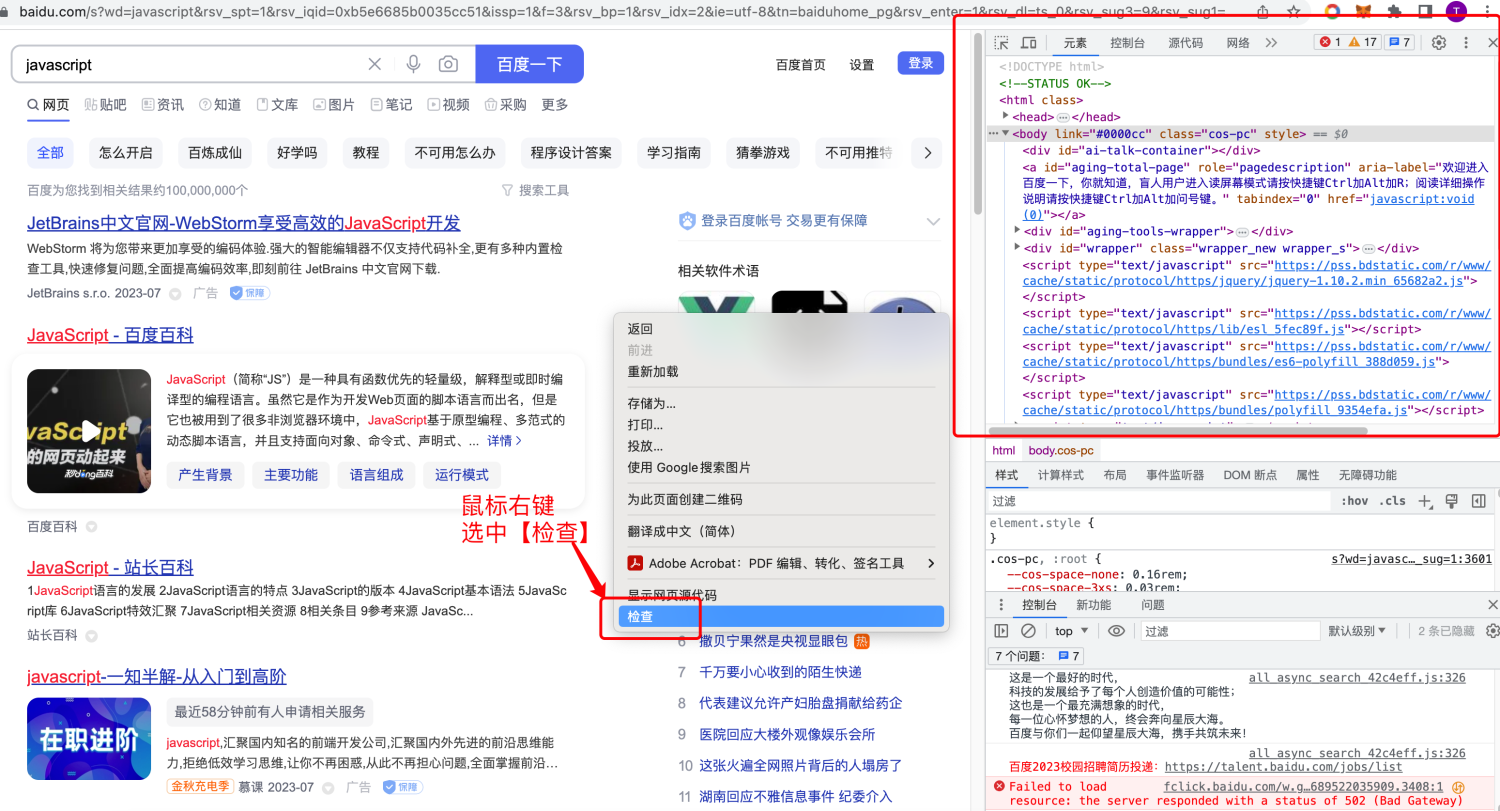The width and height of the screenshot is (1500, 811).
Task: Toggle the device toolbar icon in DevTools
Action: tap(1028, 43)
